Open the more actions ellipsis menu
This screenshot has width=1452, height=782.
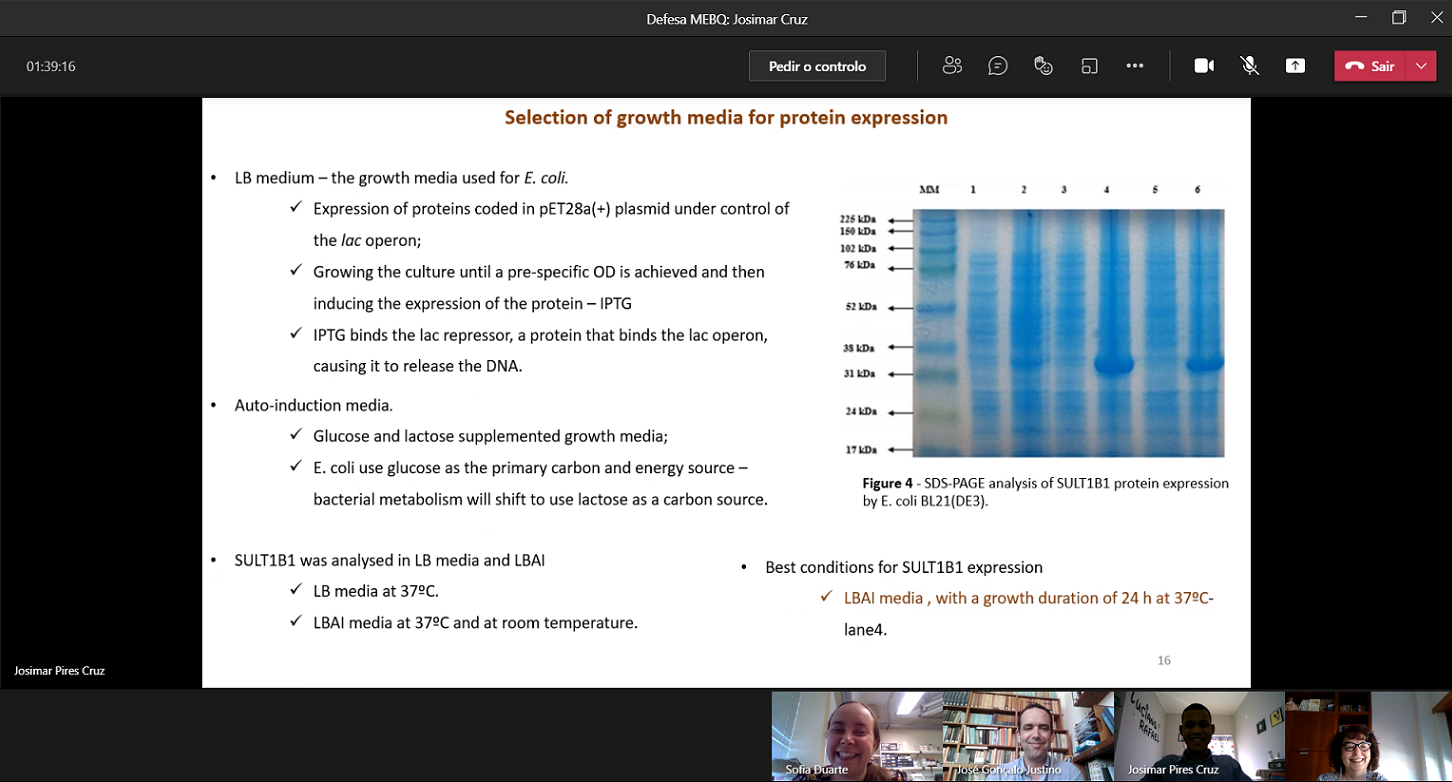[x=1134, y=66]
